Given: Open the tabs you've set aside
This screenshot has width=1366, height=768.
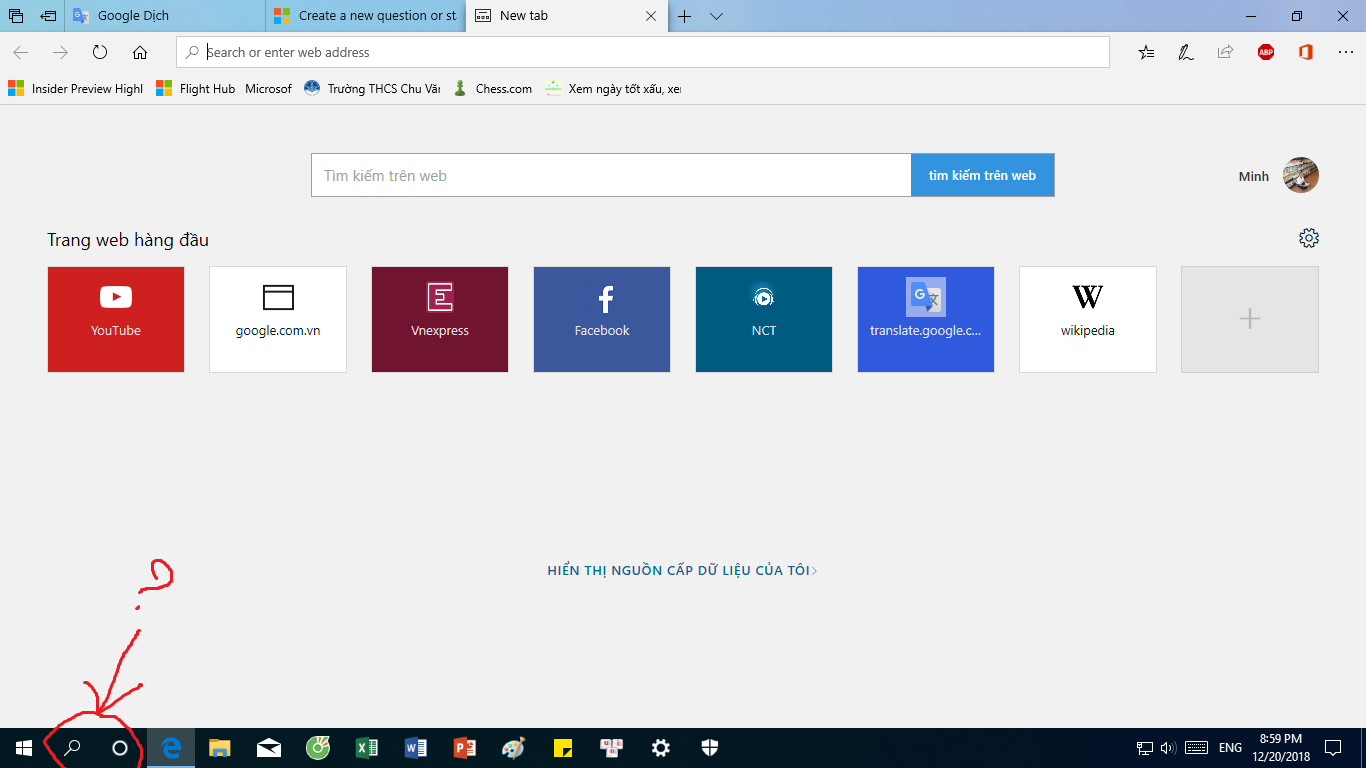Looking at the screenshot, I should 16,16.
